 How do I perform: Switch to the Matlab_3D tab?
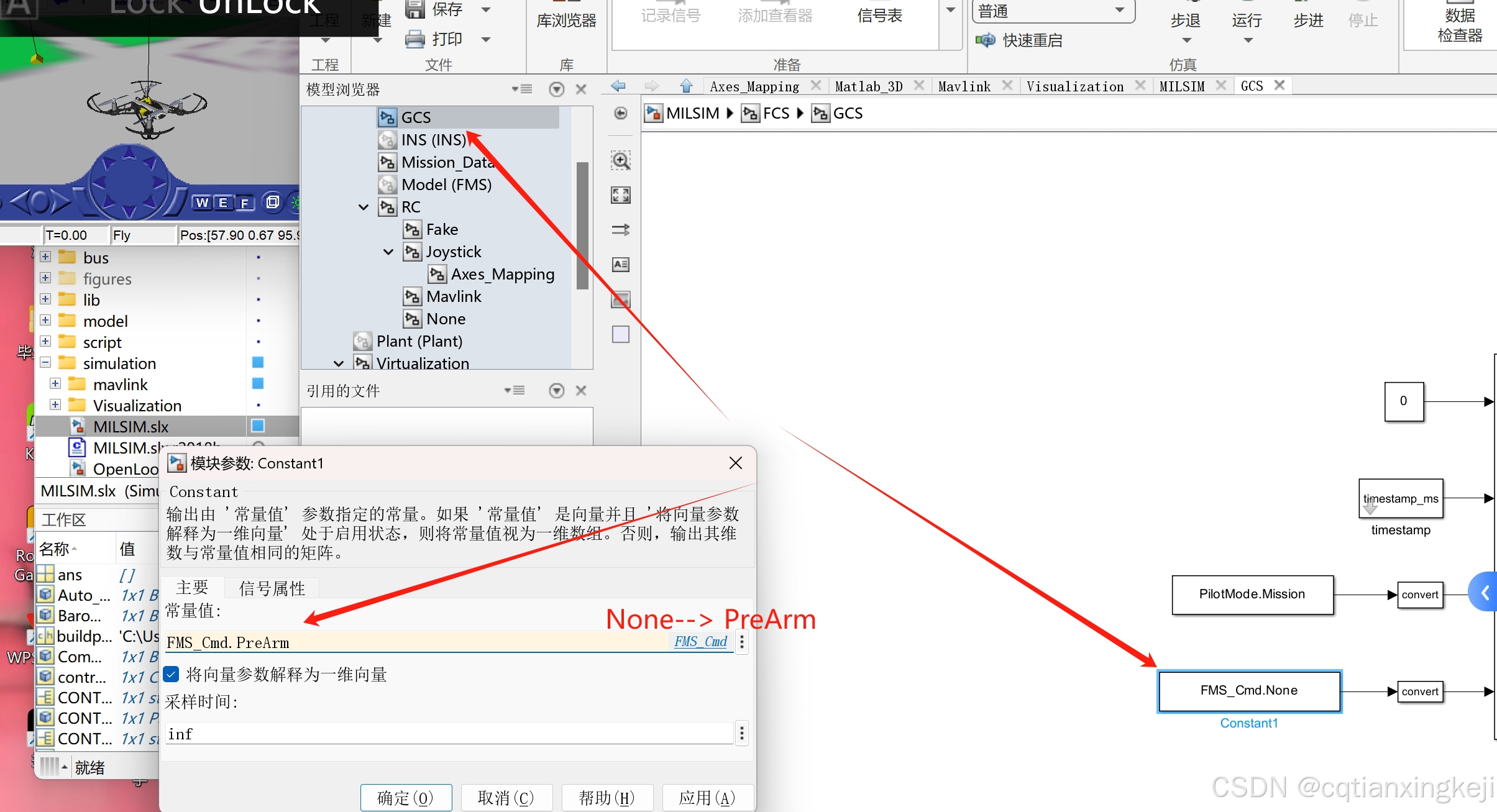click(869, 86)
